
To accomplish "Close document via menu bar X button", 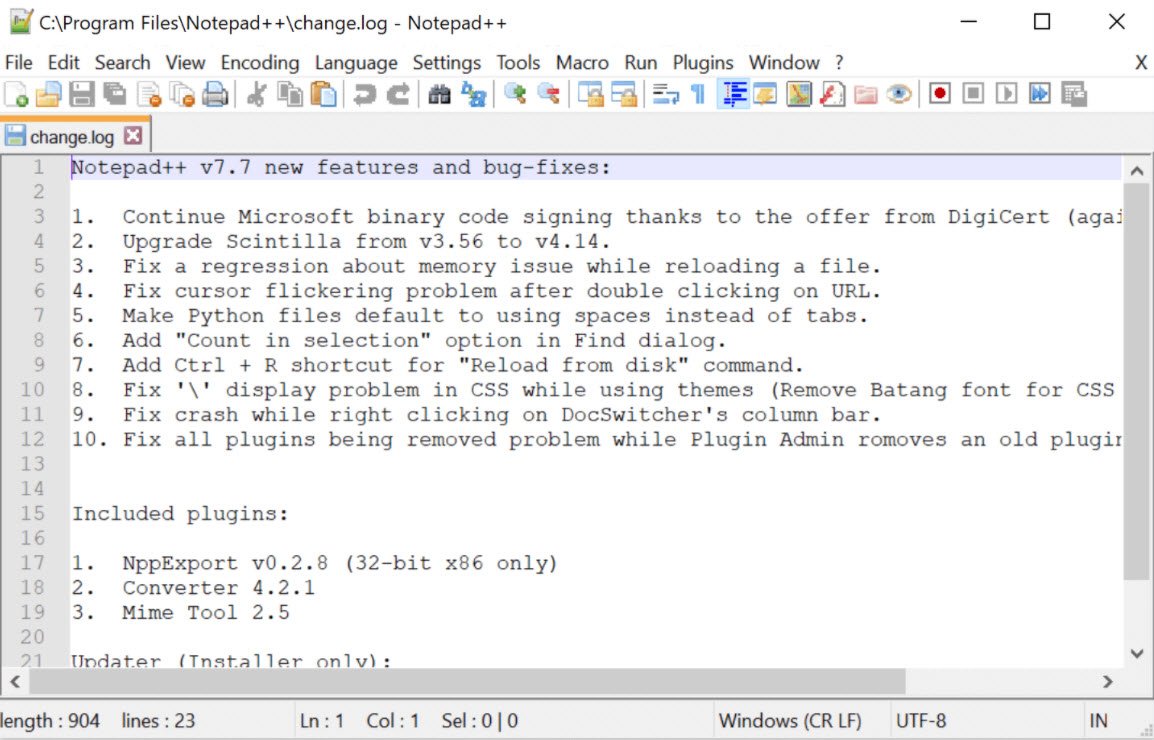I will (x=1141, y=63).
